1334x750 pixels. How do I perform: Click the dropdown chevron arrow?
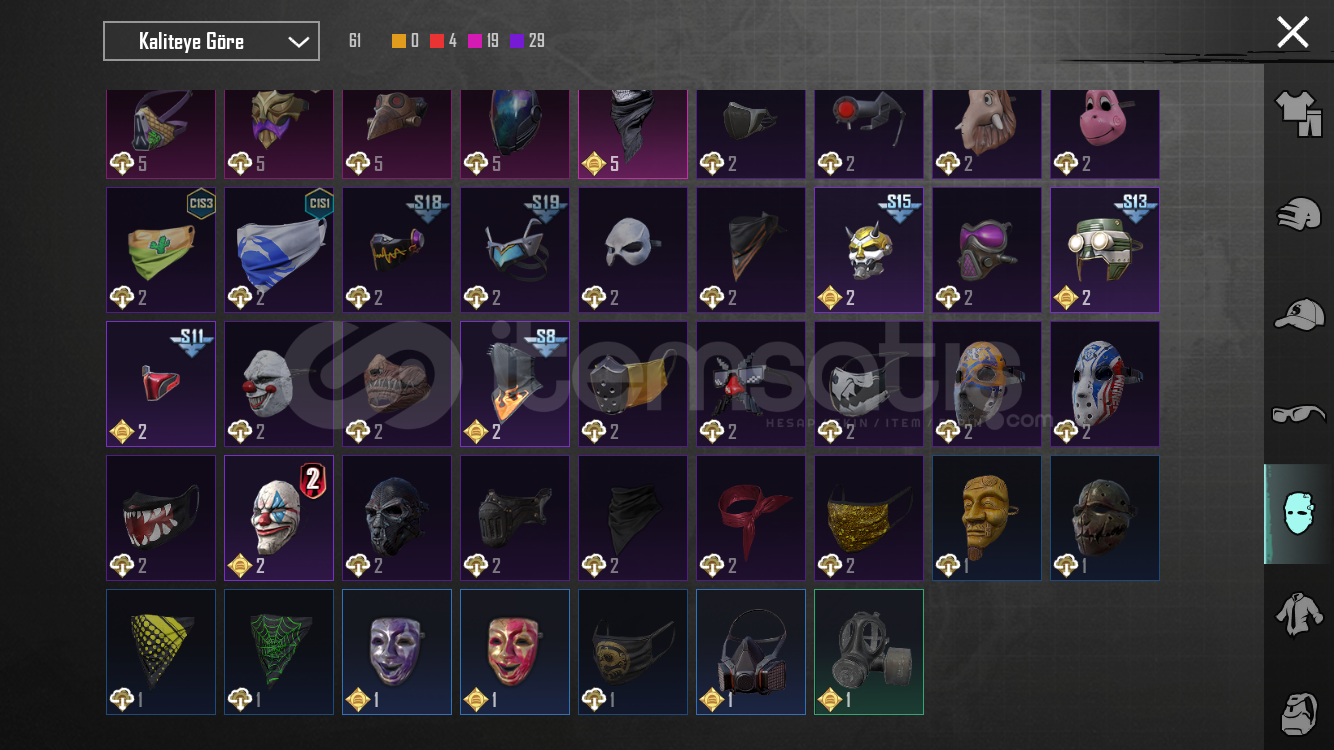[x=298, y=42]
